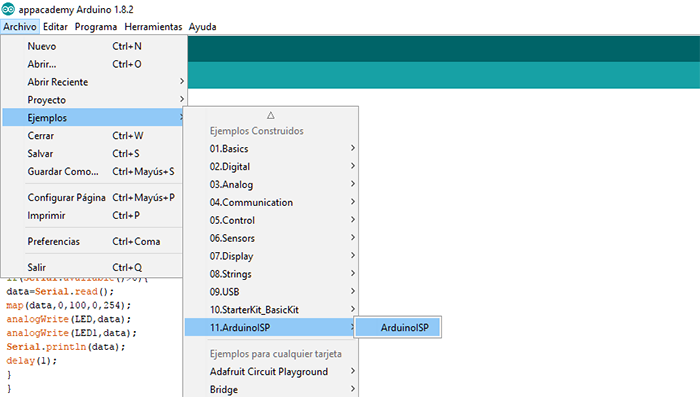The height and width of the screenshot is (397, 700).
Task: Open the Herramientas menu
Action: [153, 27]
